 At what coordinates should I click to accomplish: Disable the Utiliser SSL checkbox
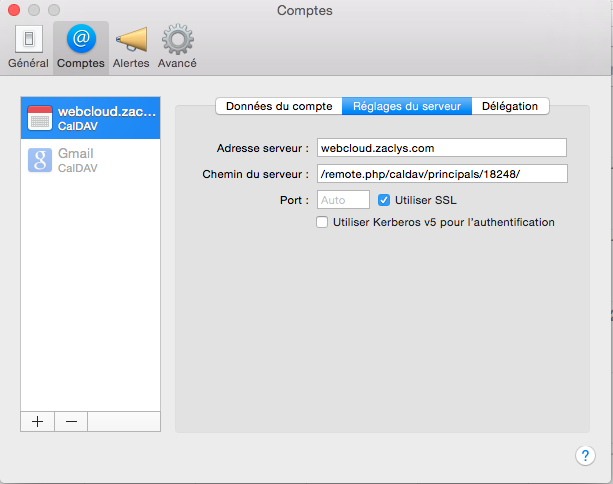[x=385, y=200]
